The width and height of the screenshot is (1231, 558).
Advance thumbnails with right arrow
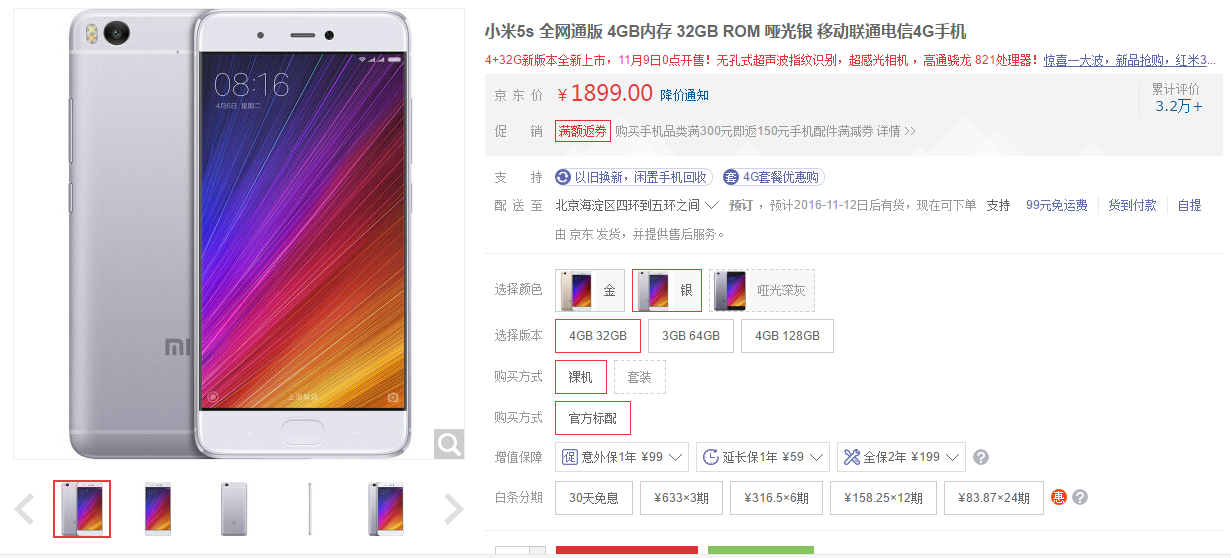click(x=453, y=509)
